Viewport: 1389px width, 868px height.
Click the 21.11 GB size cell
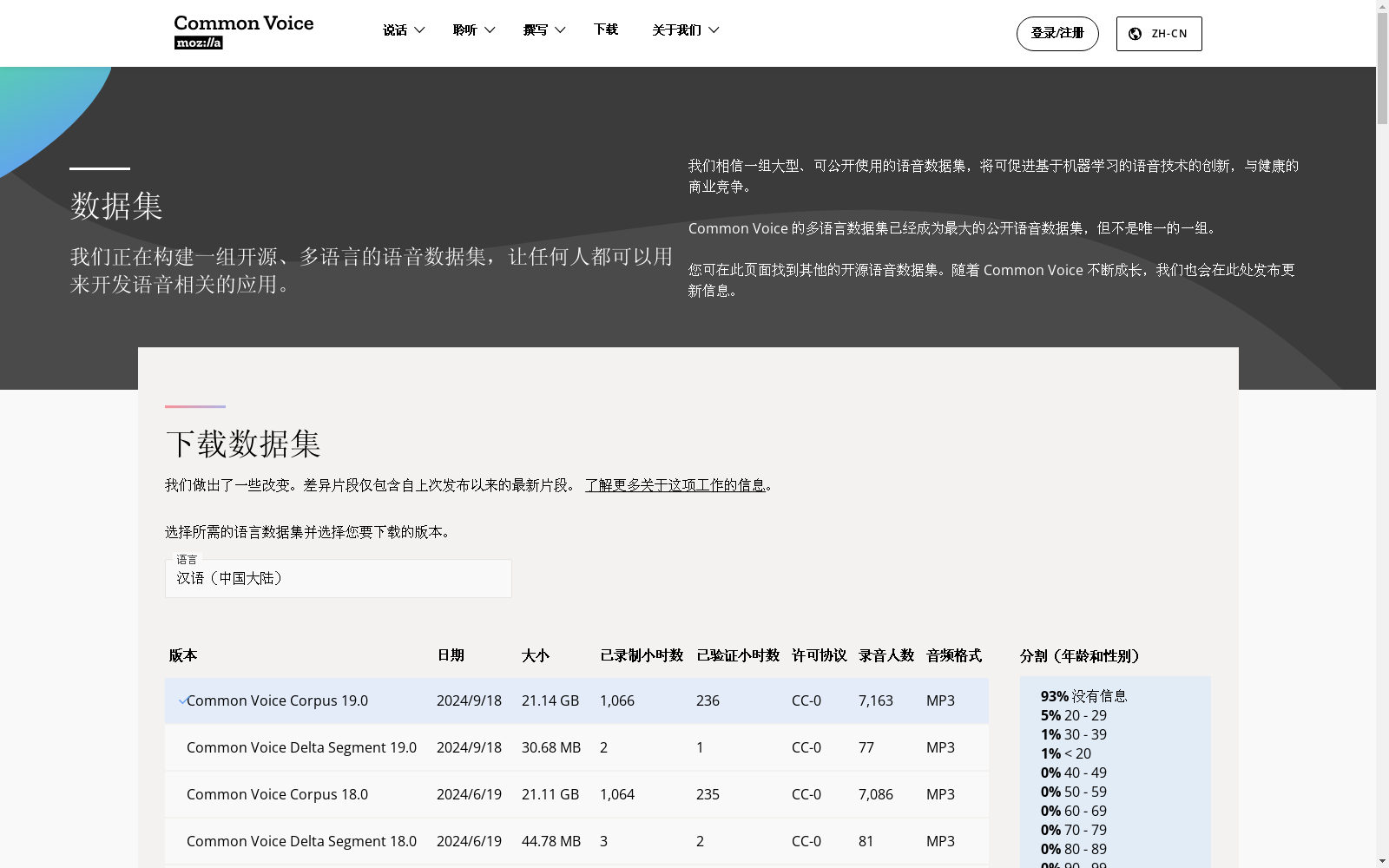coord(550,794)
